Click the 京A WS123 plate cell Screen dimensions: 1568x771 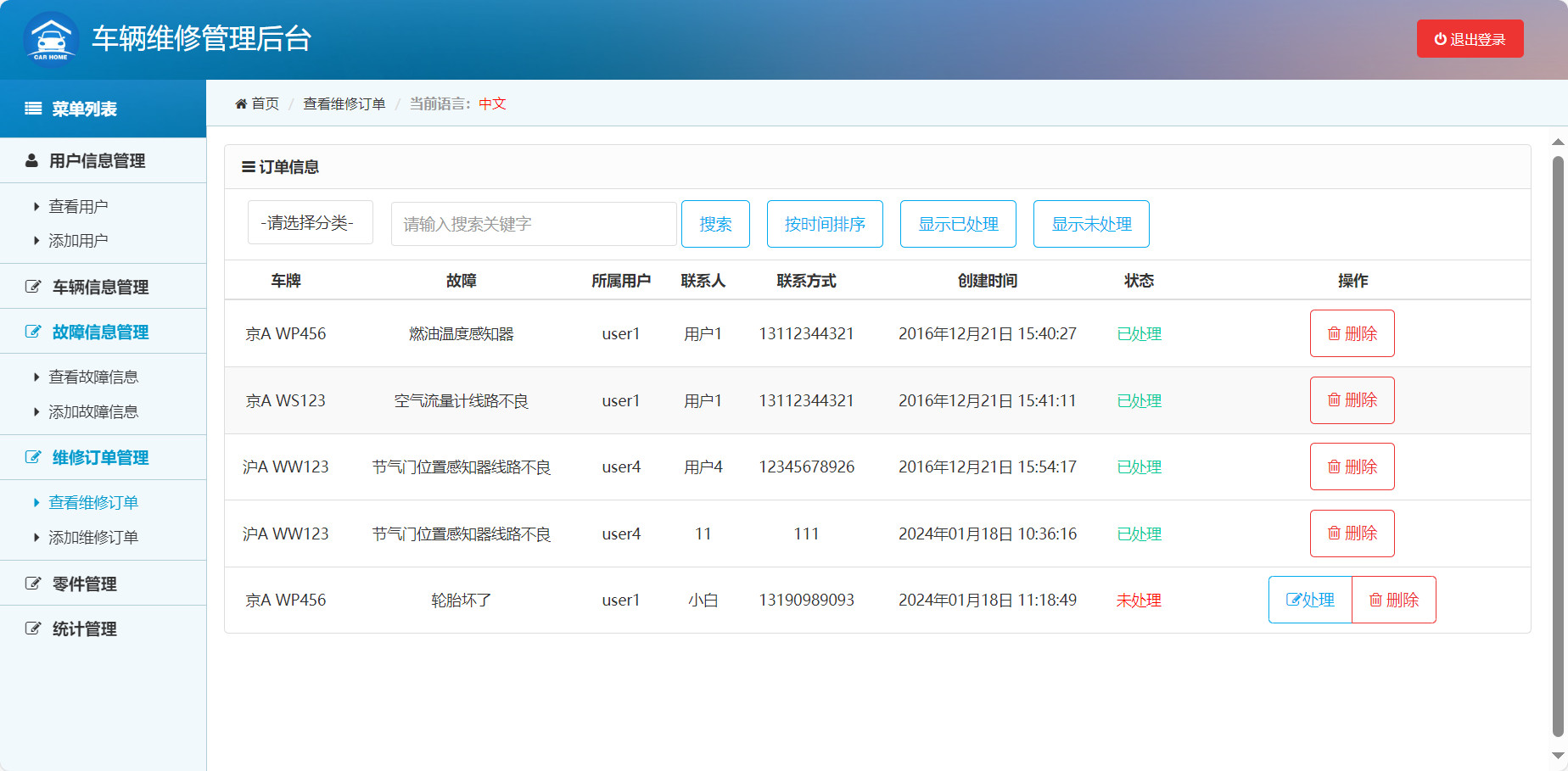pyautogui.click(x=286, y=400)
